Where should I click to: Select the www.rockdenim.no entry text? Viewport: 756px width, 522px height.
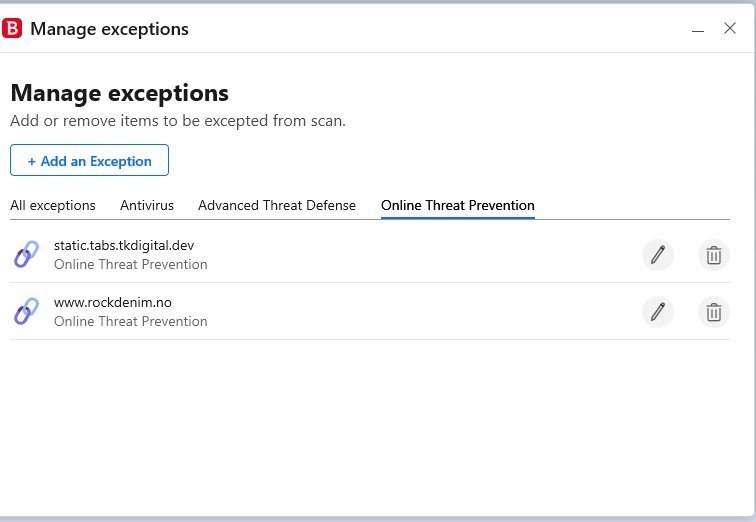[113, 302]
